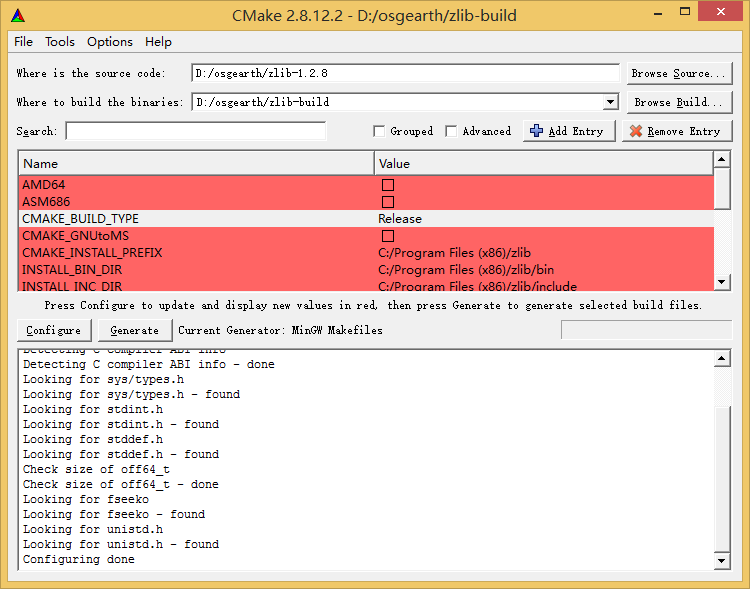
Task: Click the red X Remove Entry icon
Action: click(x=636, y=131)
